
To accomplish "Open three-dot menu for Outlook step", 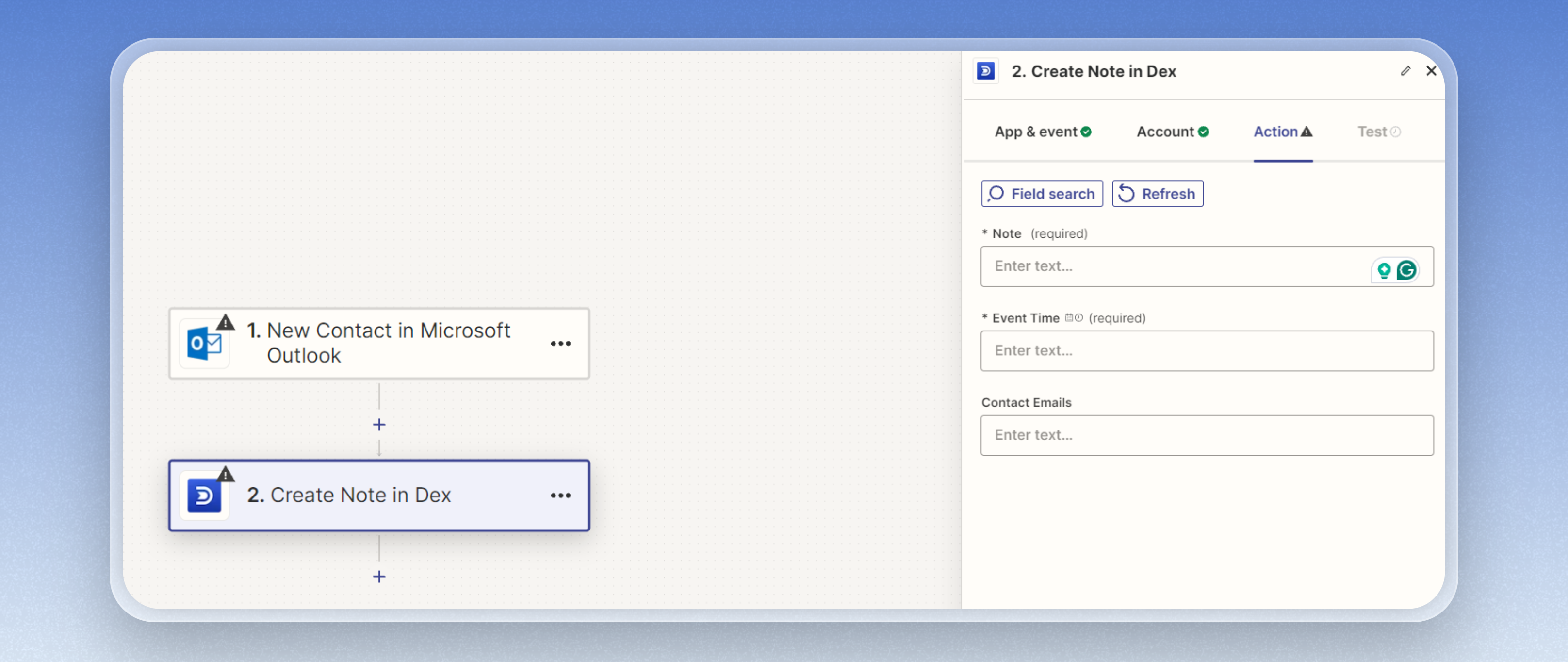I will [560, 344].
